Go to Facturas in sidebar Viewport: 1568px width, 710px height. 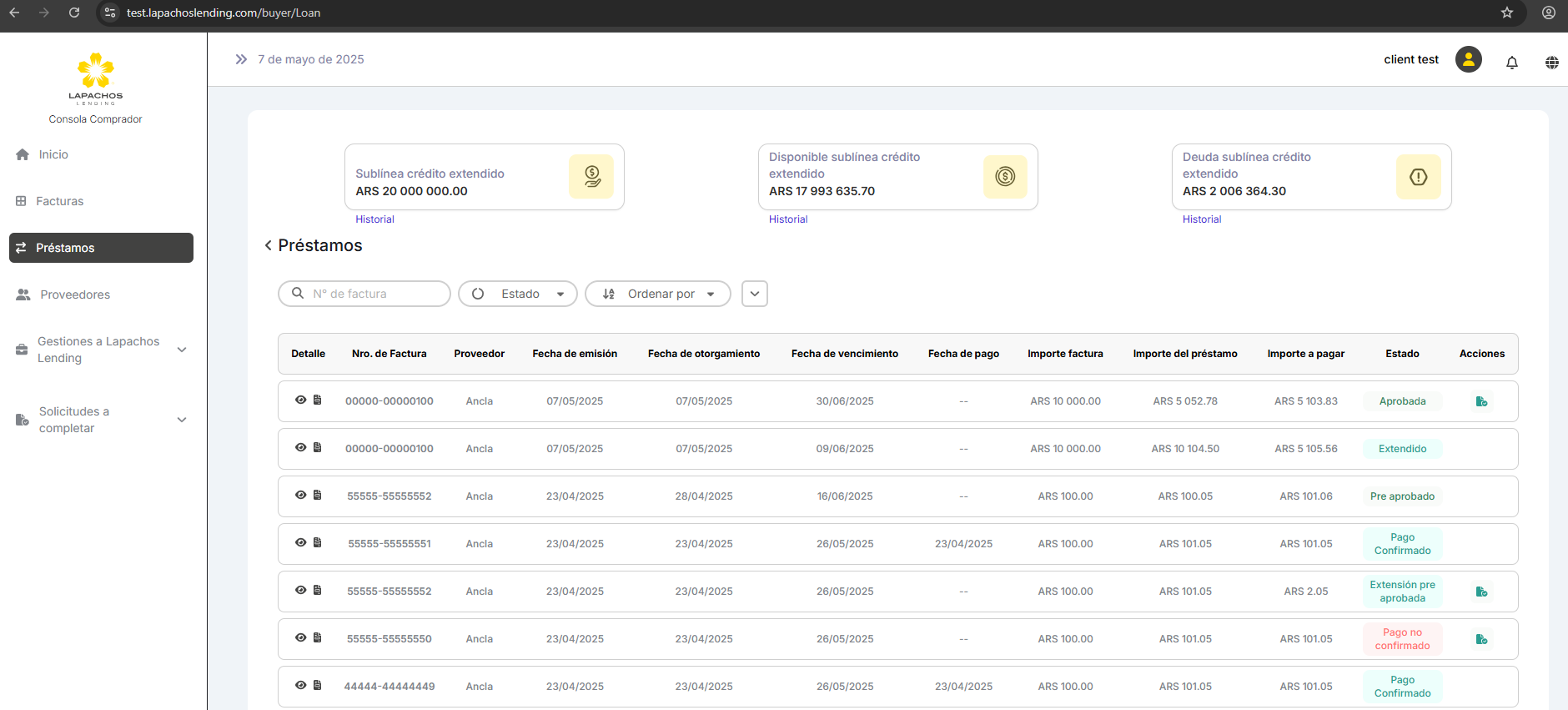[x=59, y=201]
